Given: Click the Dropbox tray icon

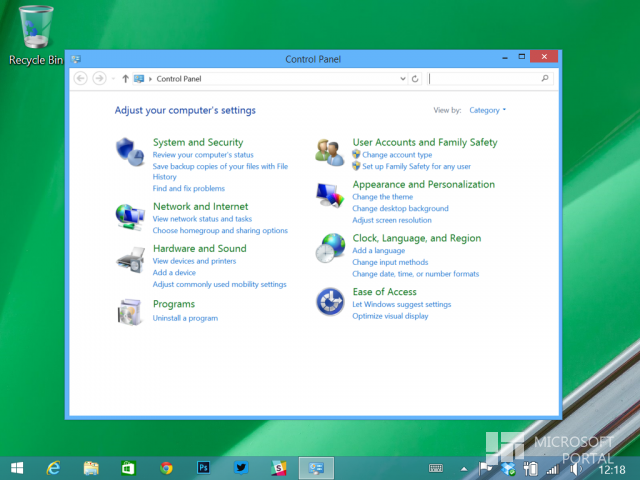Looking at the screenshot, I should [x=508, y=469].
